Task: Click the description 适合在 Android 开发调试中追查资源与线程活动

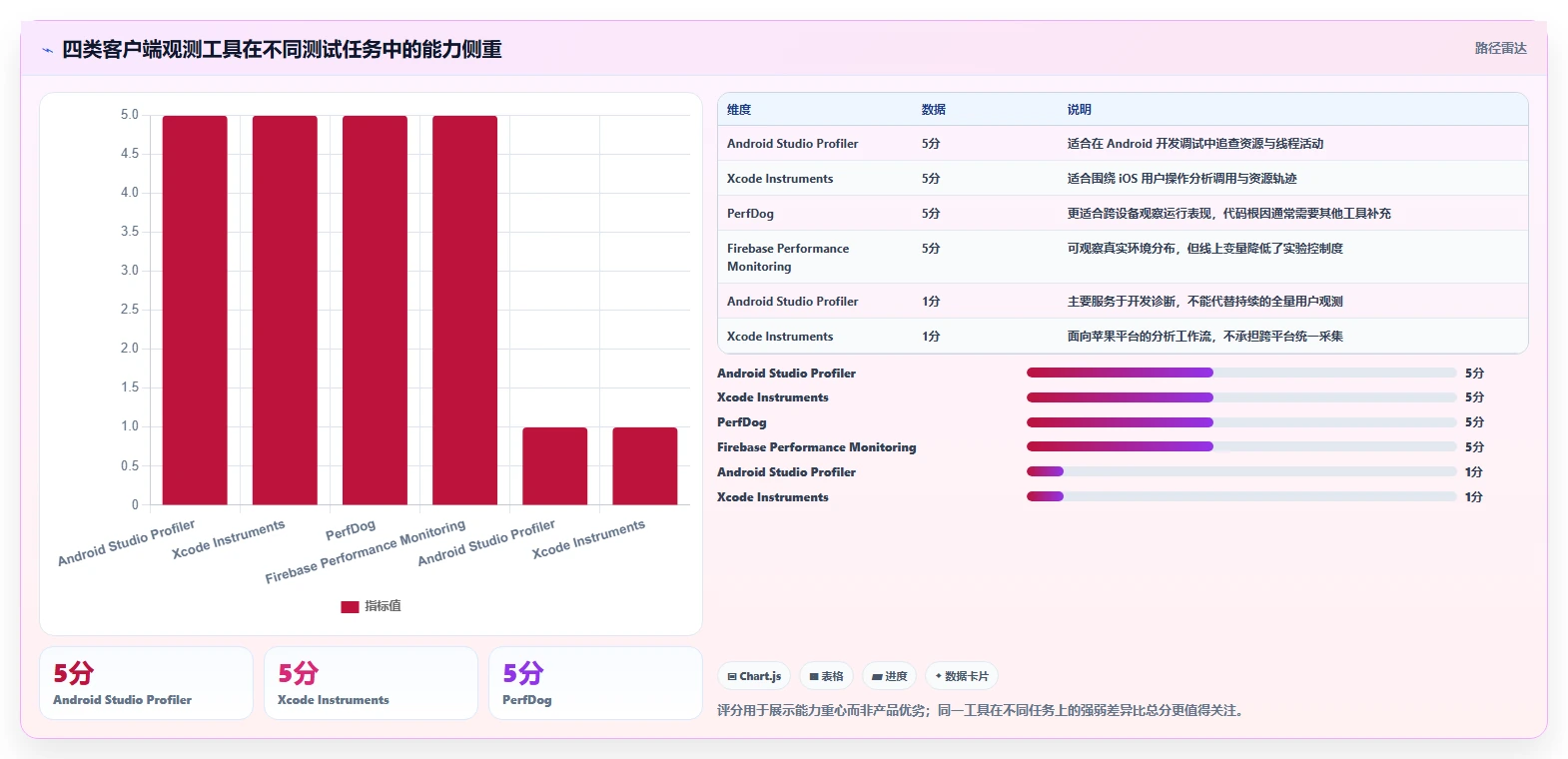Action: pos(1194,144)
